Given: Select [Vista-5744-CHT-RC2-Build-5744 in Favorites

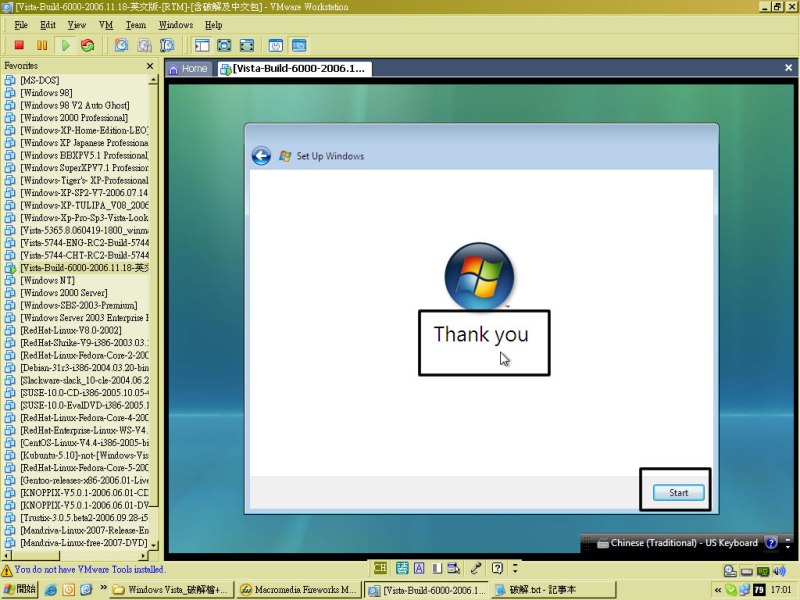Looking at the screenshot, I should click(x=84, y=255).
